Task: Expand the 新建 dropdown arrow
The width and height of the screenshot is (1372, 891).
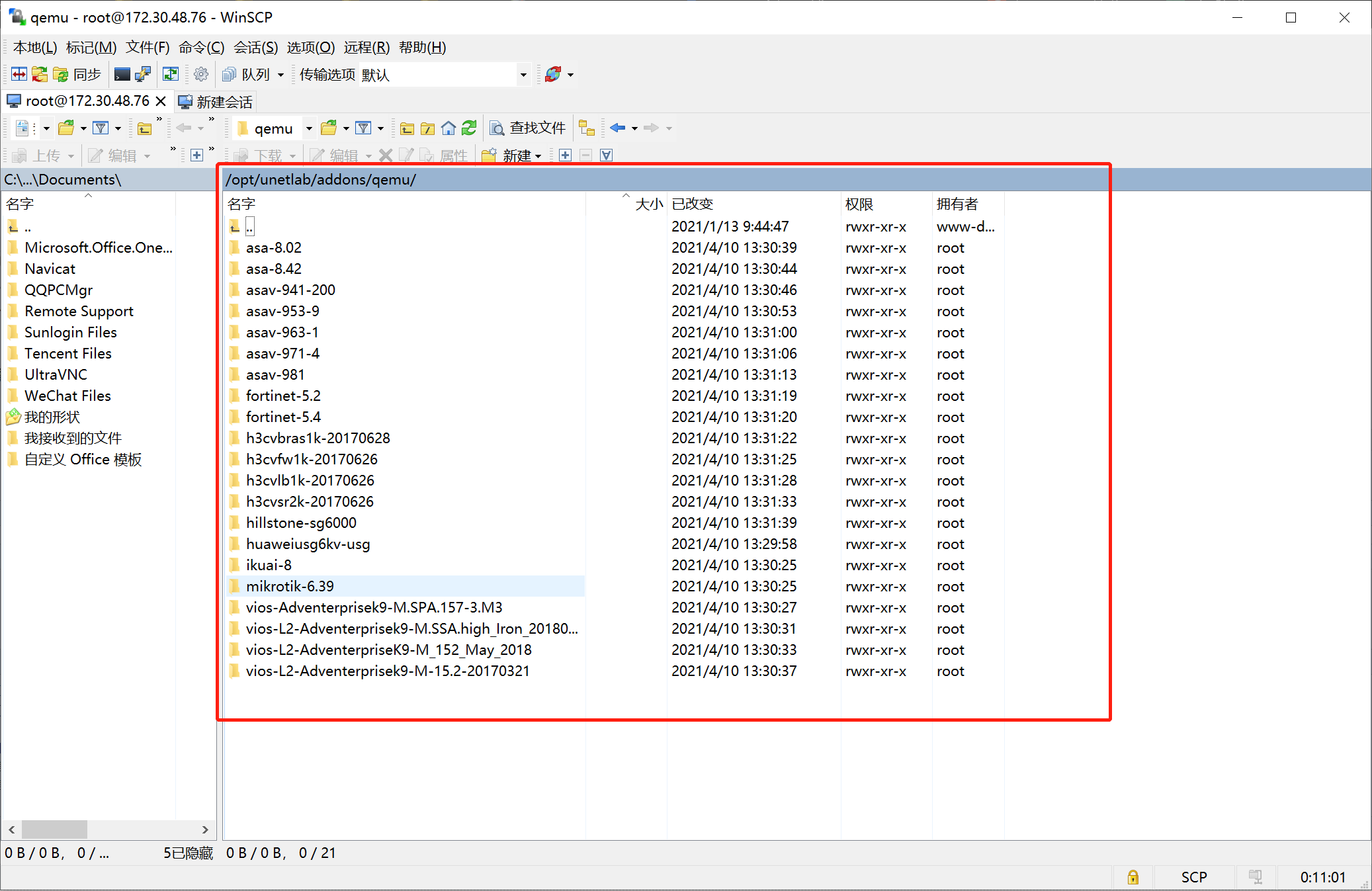Action: tap(538, 156)
